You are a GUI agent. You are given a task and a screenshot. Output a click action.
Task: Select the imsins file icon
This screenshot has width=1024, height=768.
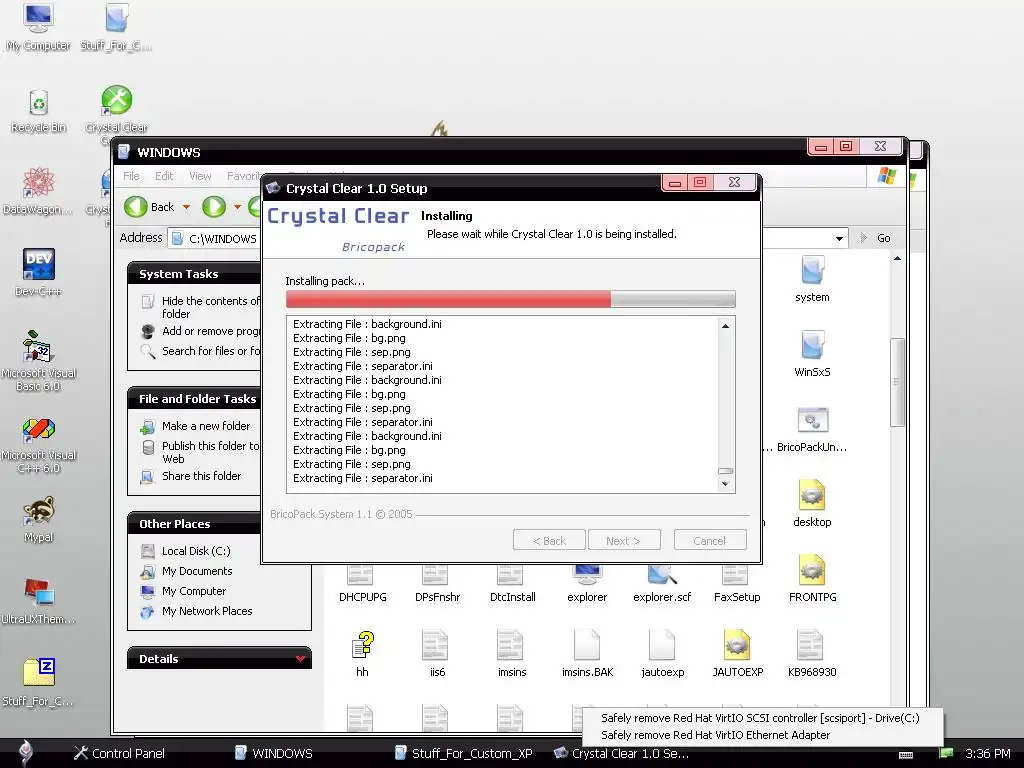pos(512,654)
